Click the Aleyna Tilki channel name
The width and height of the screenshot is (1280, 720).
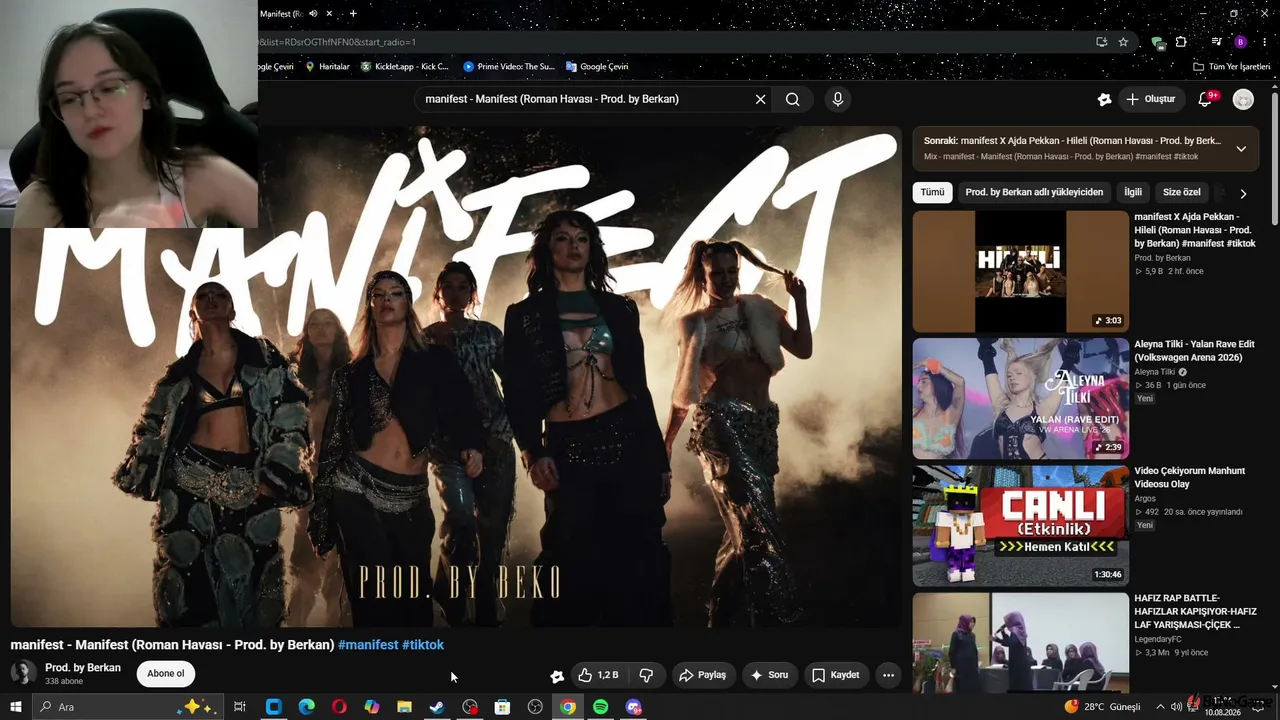(x=1154, y=372)
